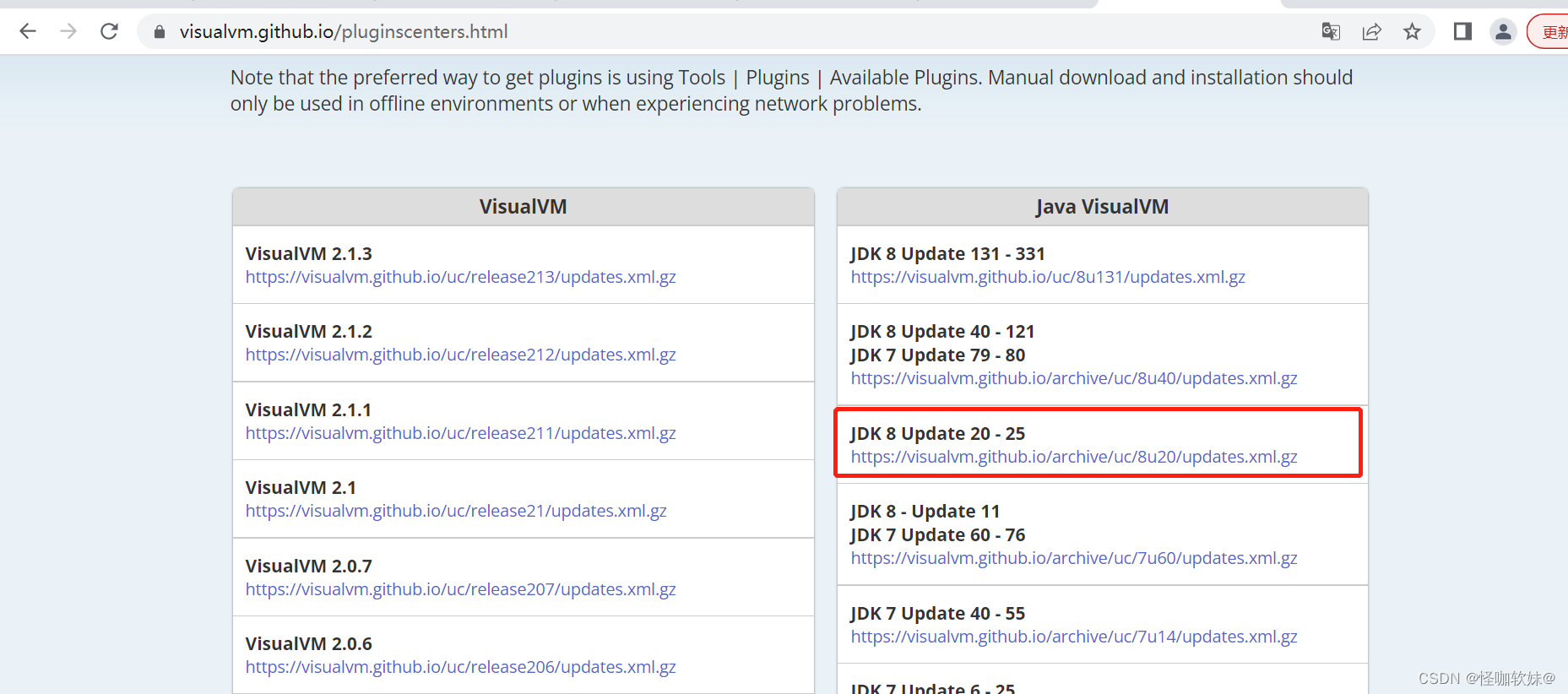Go back to the previous page
This screenshot has height=694, width=1568.
28,31
